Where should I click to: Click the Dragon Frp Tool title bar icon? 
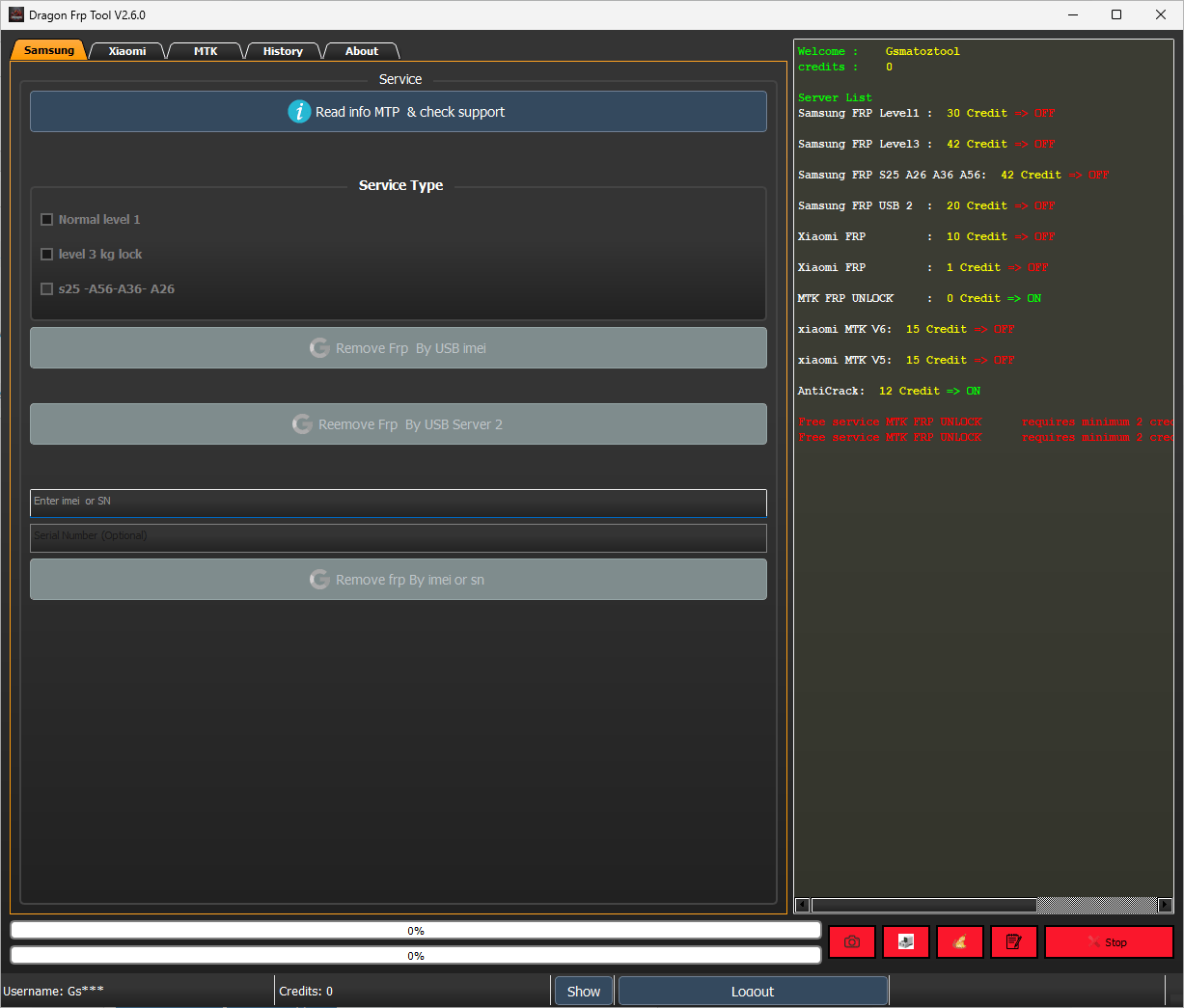tap(15, 14)
